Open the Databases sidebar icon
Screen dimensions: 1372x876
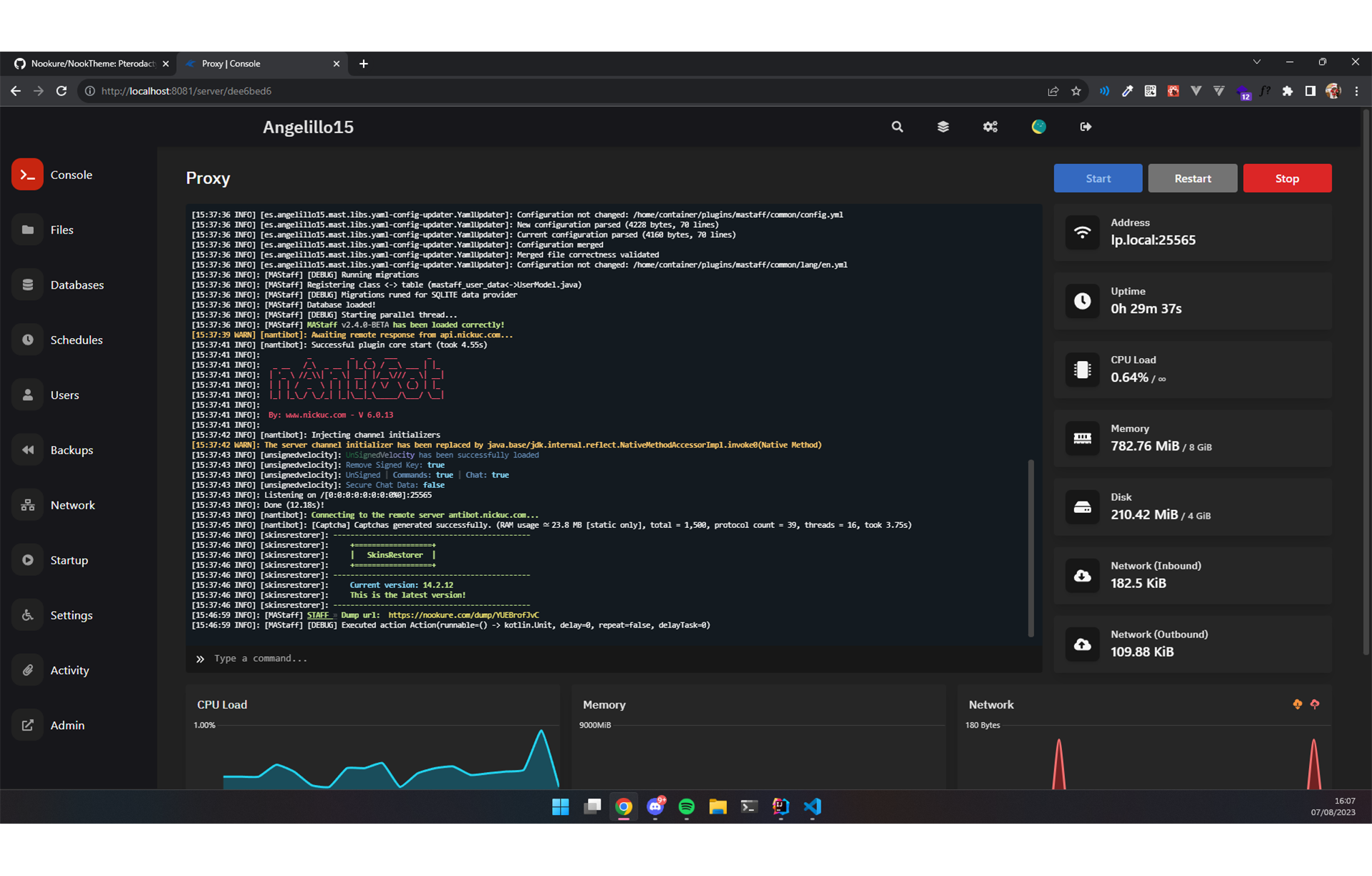[27, 284]
